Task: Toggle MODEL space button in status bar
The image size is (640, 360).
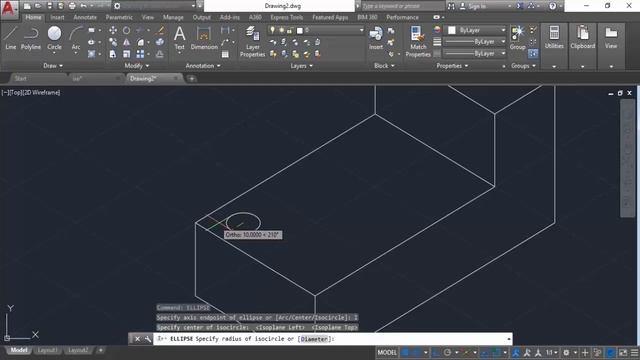Action: tap(387, 352)
